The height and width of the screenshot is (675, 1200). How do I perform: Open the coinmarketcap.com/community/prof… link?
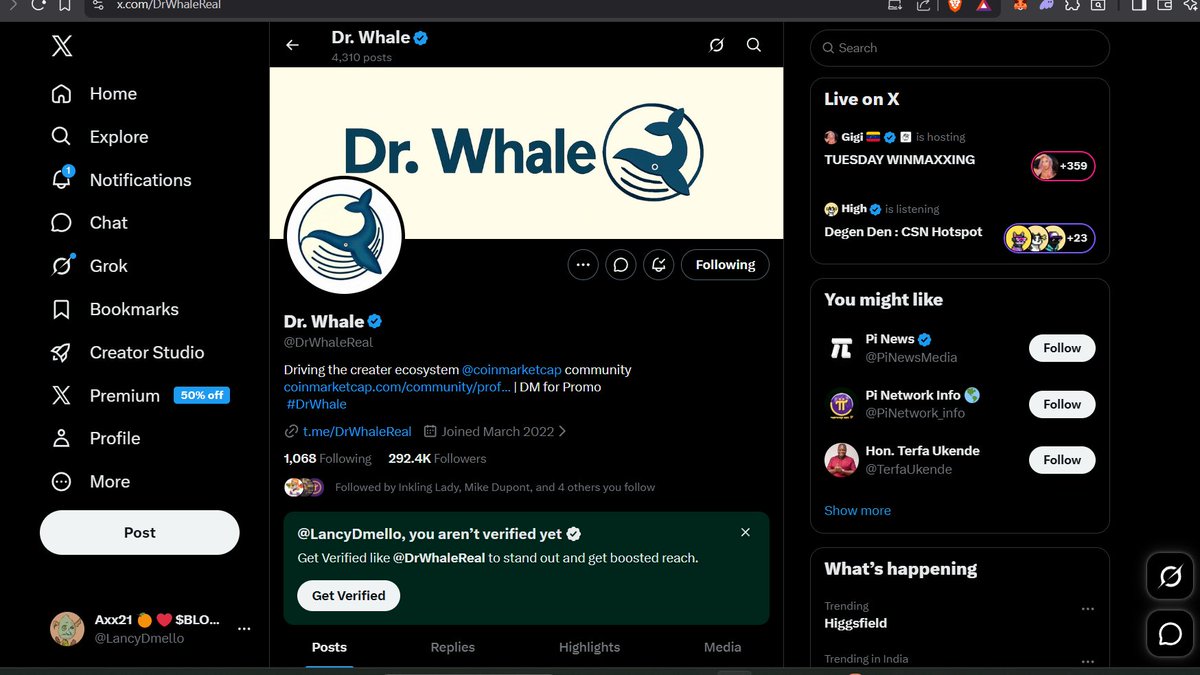pos(397,387)
